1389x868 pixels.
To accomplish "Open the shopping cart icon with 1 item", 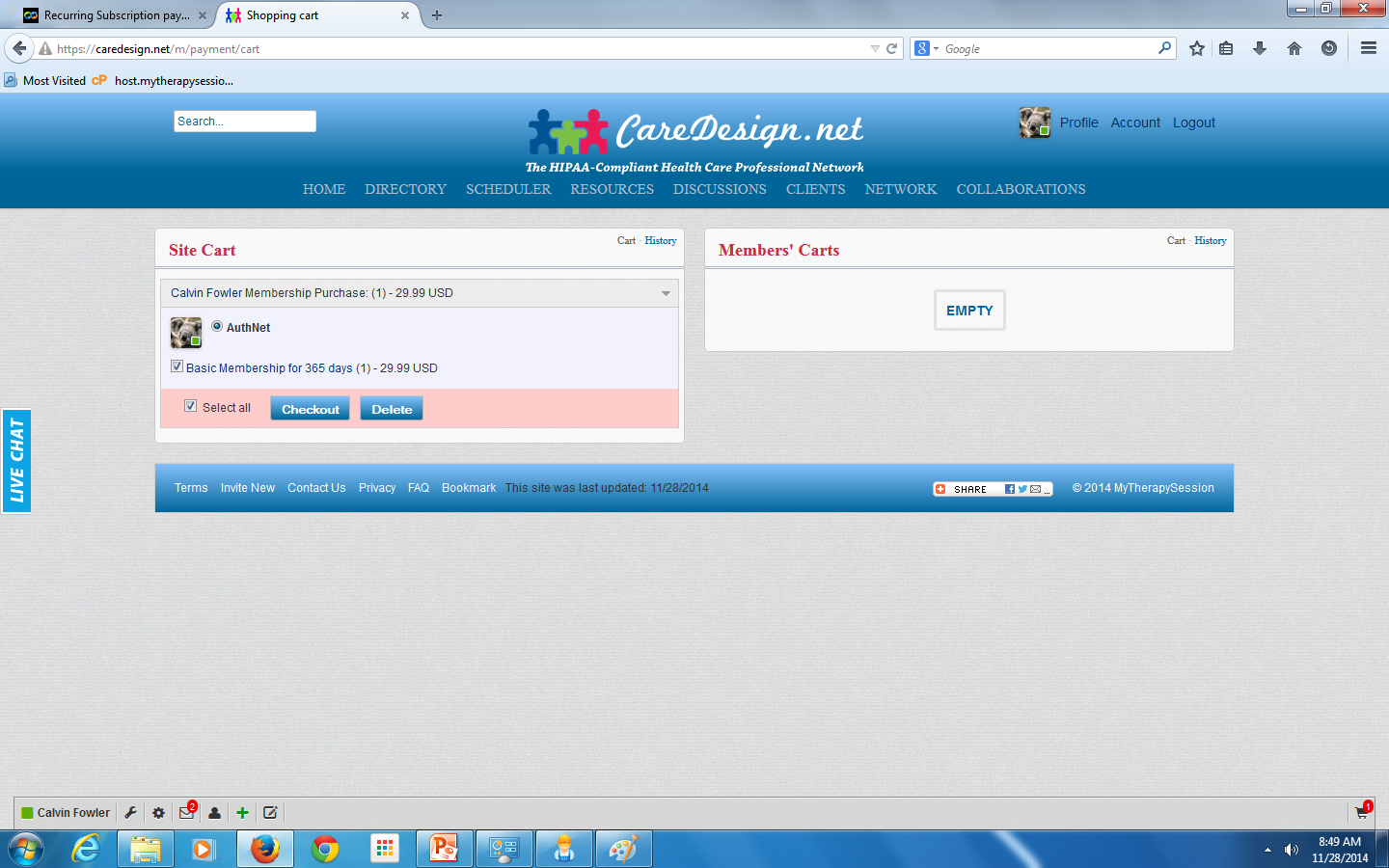I will click(1362, 812).
